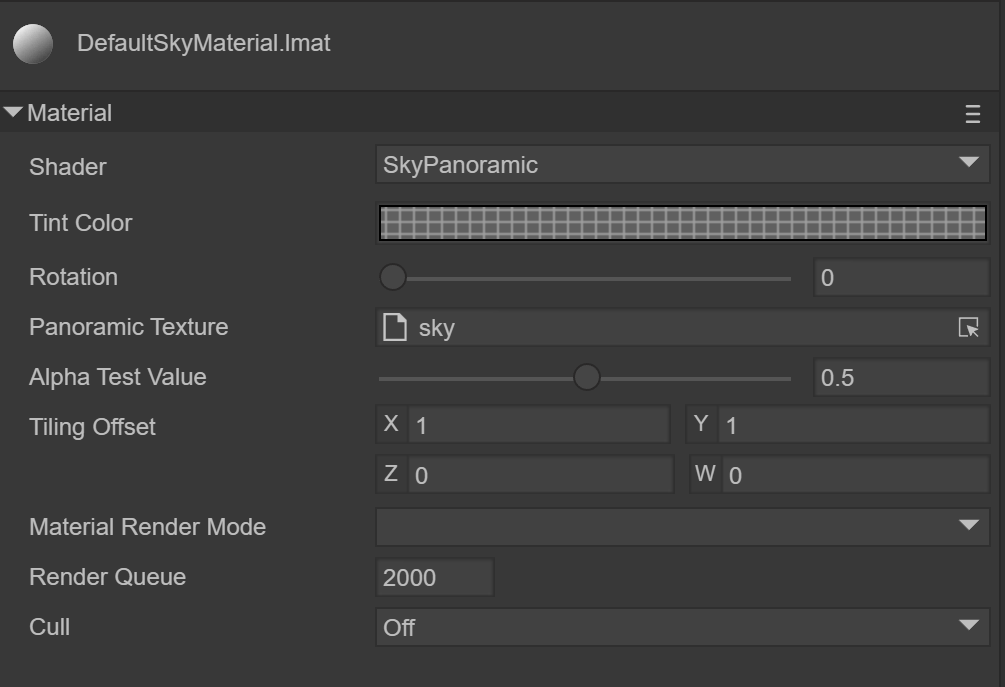Click the texture picker icon for Panoramic Texture
The height and width of the screenshot is (687, 1005).
point(968,328)
